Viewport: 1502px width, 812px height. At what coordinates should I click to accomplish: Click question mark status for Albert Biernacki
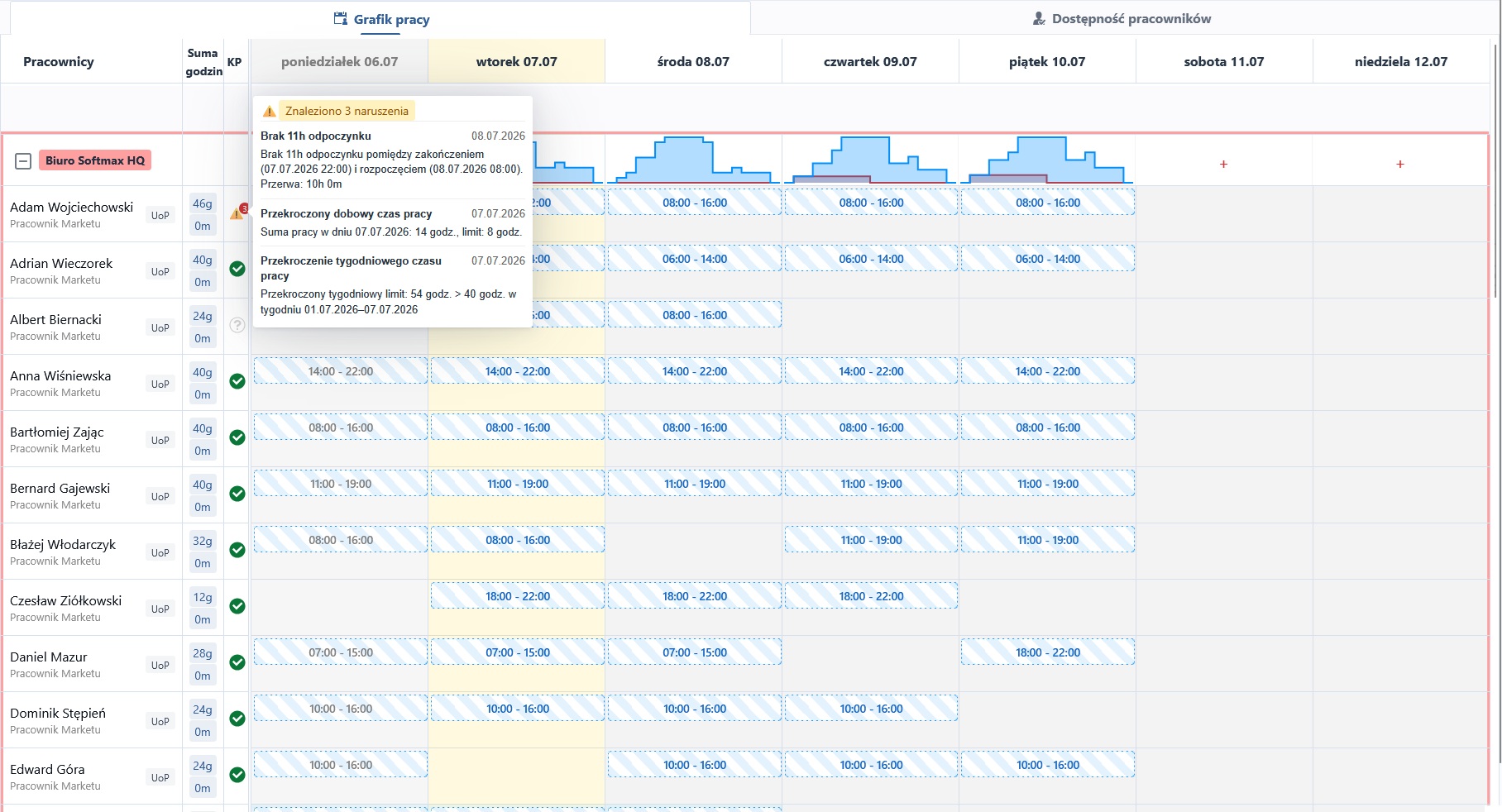tap(237, 325)
